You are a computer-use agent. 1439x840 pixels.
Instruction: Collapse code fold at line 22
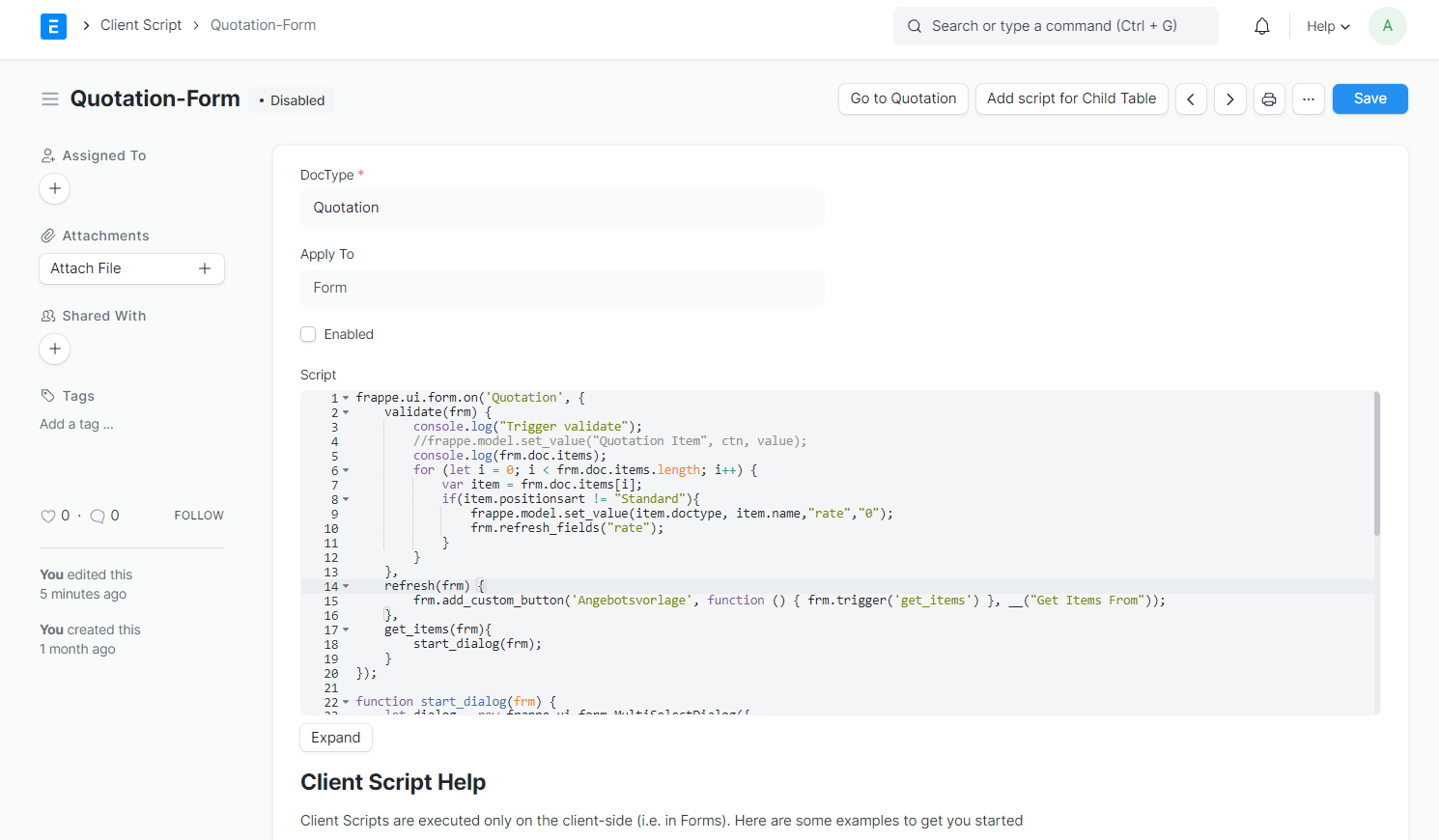346,702
